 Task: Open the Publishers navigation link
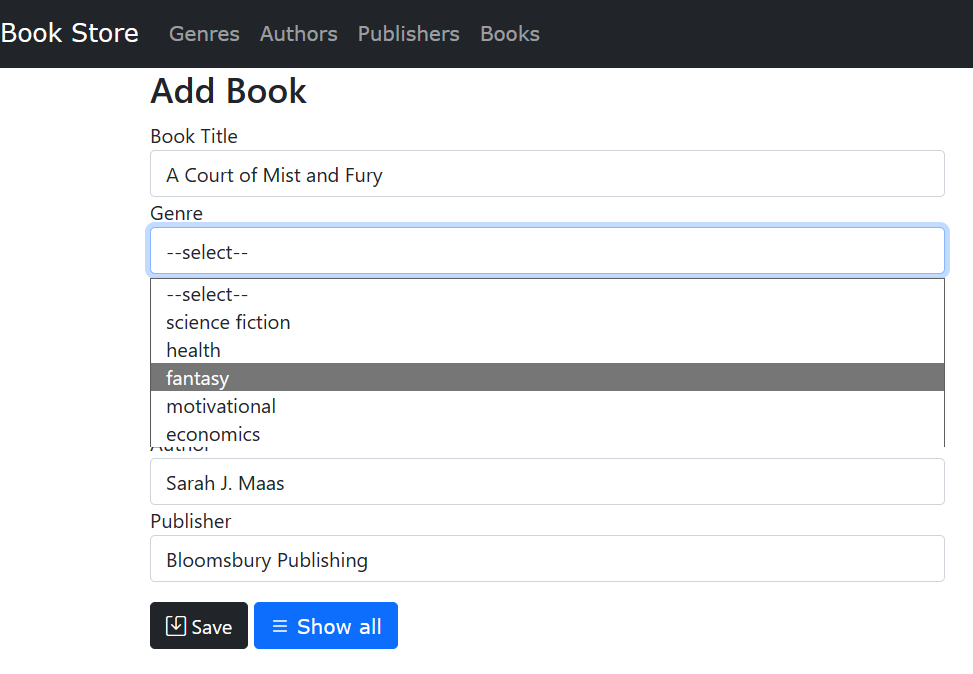tap(408, 33)
